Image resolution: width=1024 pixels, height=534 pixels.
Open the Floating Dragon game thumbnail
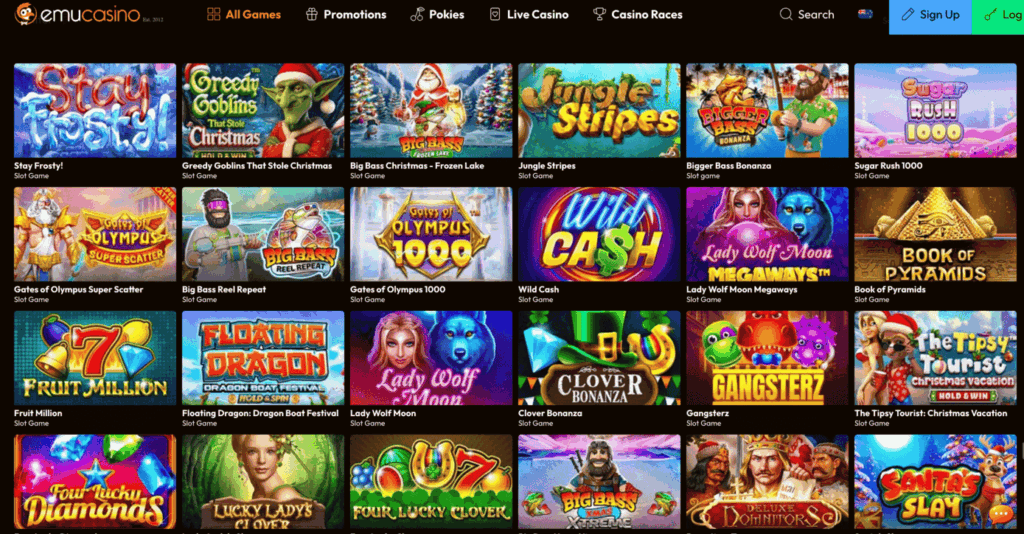pos(263,358)
